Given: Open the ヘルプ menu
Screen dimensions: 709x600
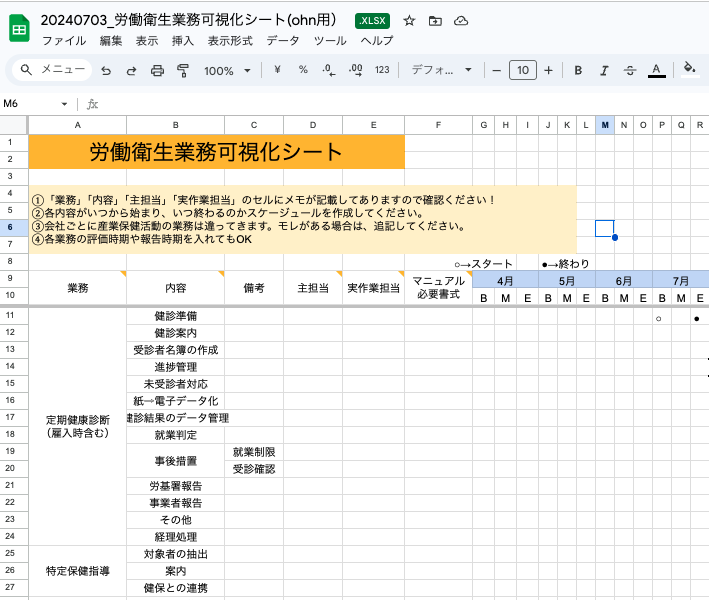Looking at the screenshot, I should tap(377, 41).
